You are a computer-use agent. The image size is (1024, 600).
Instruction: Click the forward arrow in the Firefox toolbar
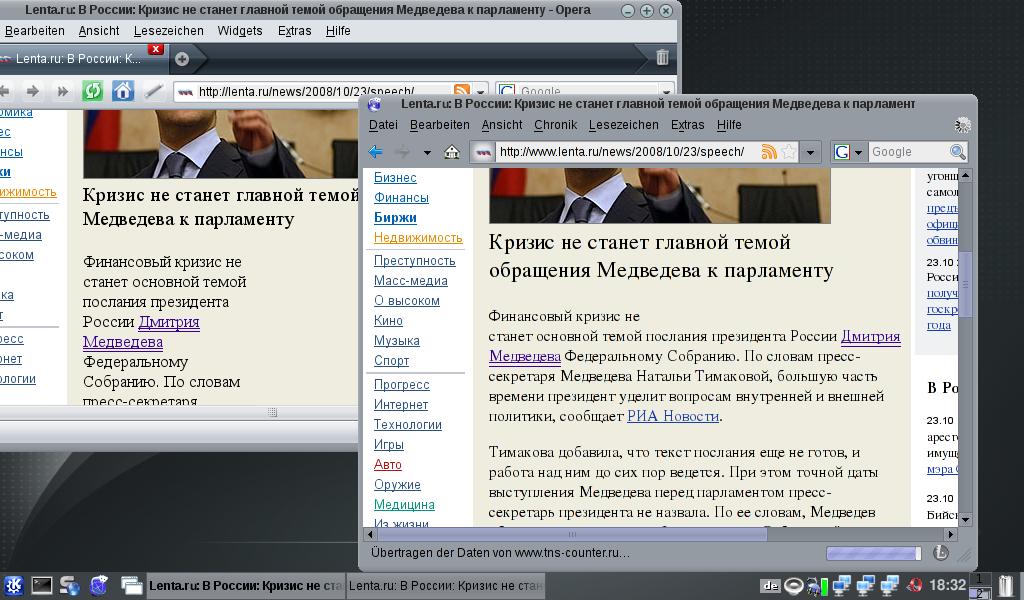(402, 152)
